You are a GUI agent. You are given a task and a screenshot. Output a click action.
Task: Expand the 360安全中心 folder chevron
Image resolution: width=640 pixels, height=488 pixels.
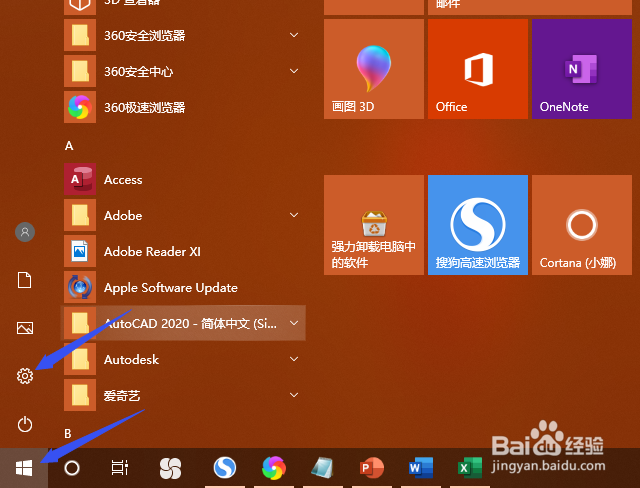tap(294, 71)
